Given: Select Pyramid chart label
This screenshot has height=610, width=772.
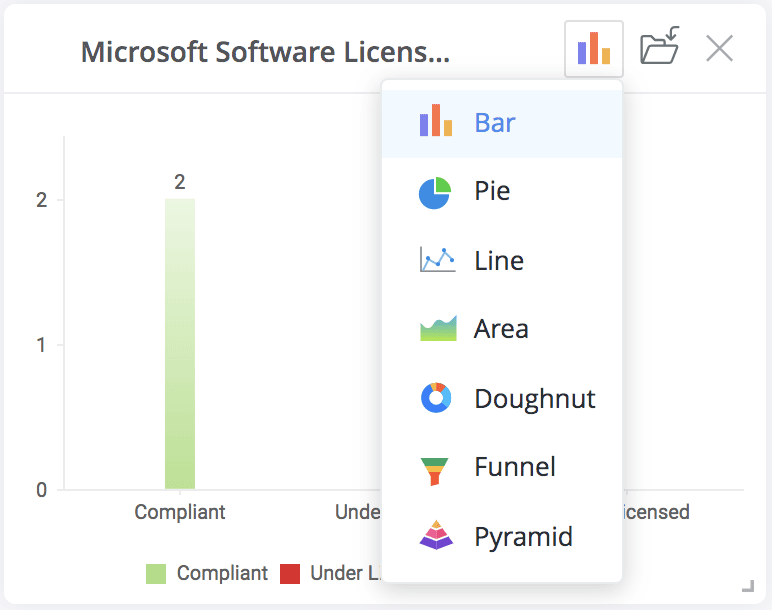Looking at the screenshot, I should coord(523,537).
